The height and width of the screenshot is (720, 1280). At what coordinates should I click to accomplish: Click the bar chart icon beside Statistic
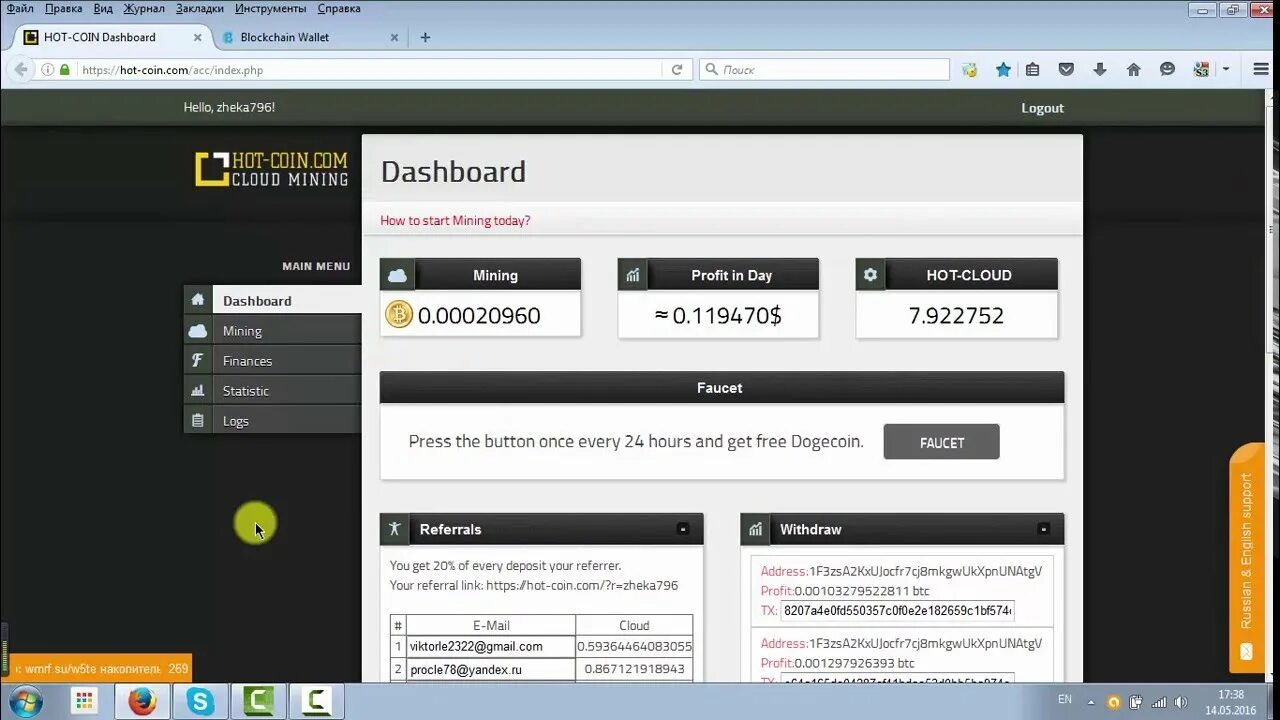tap(198, 390)
